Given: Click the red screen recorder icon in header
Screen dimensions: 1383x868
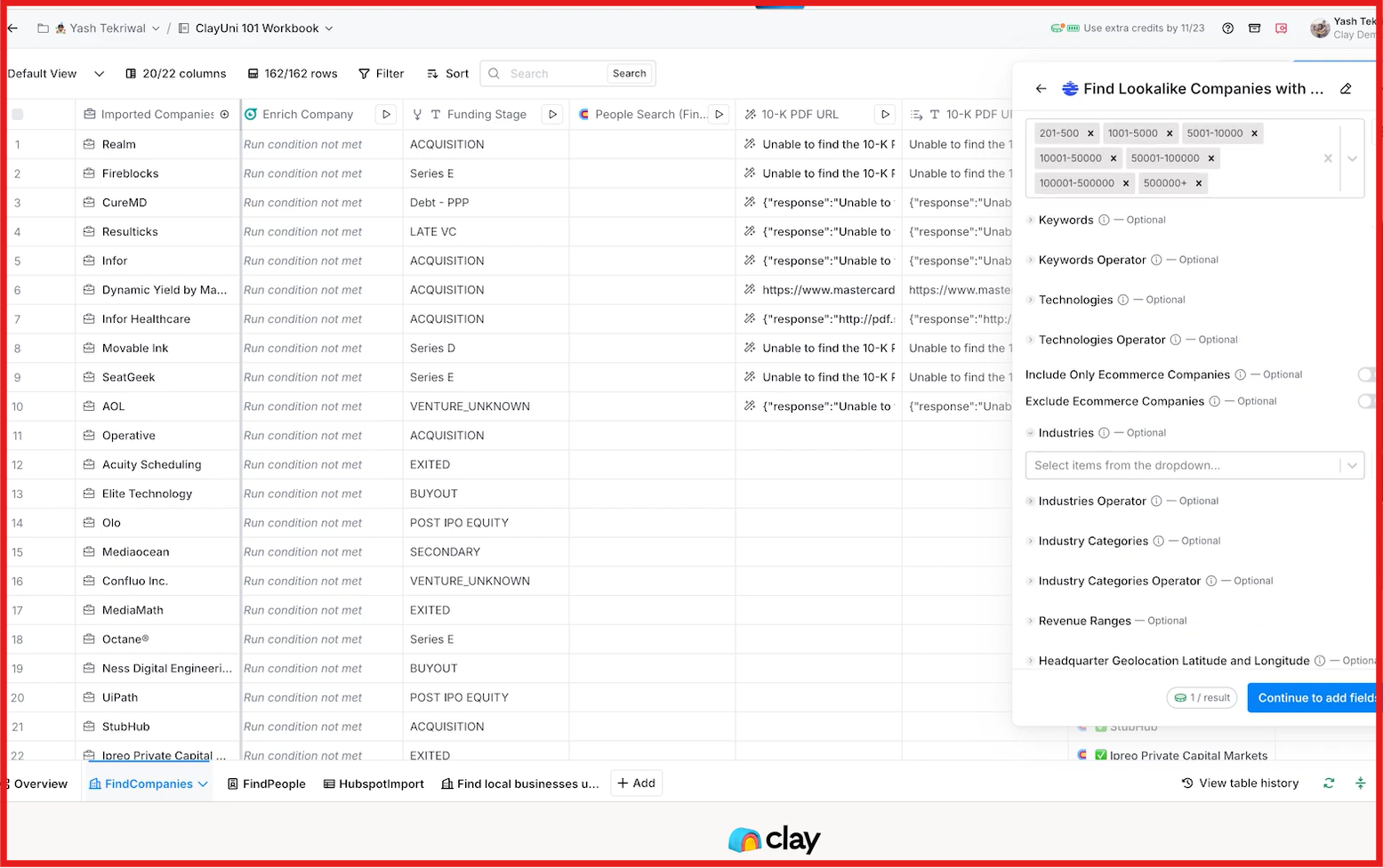Looking at the screenshot, I should (x=1281, y=28).
